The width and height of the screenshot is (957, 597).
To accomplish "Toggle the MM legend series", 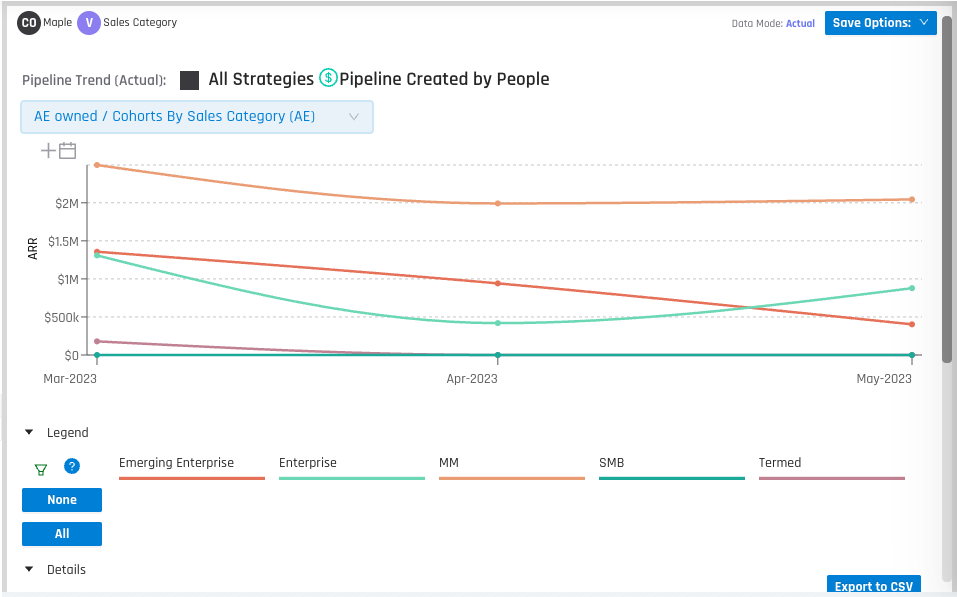I will [x=511, y=469].
